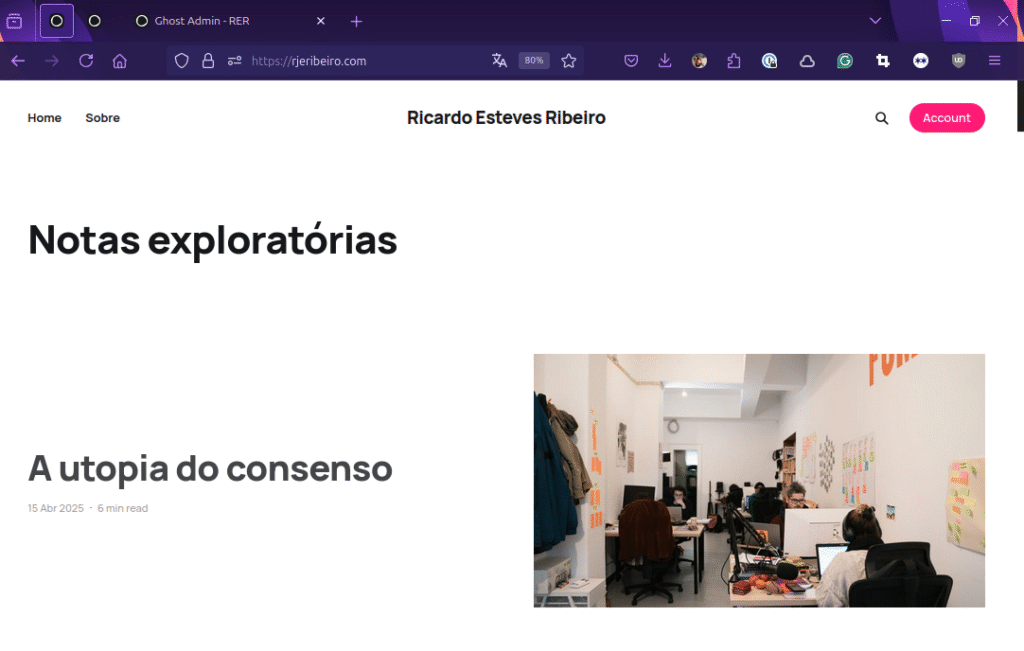Viewport: 1024px width, 651px height.
Task: Save page to Pocket
Action: coord(631,61)
